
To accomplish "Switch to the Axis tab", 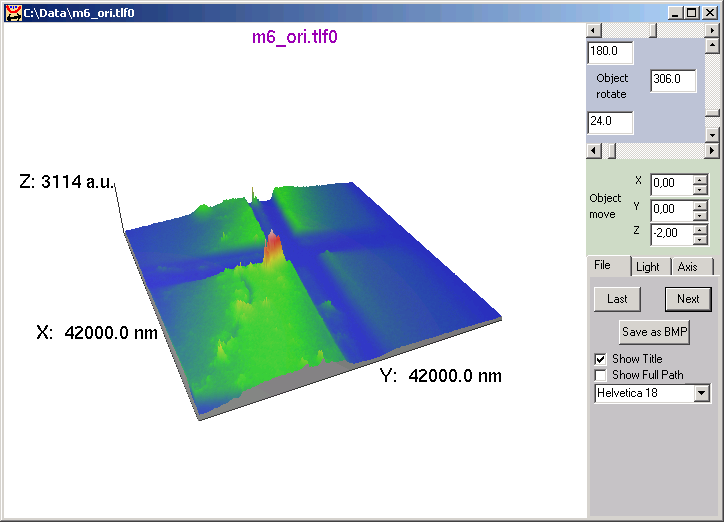I will pyautogui.click(x=687, y=267).
